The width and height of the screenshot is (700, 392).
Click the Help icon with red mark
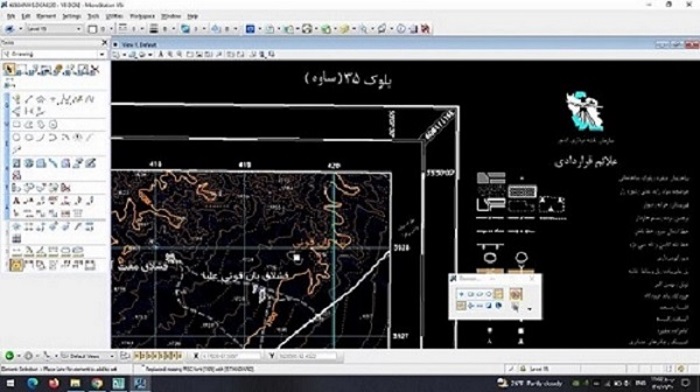[425, 29]
